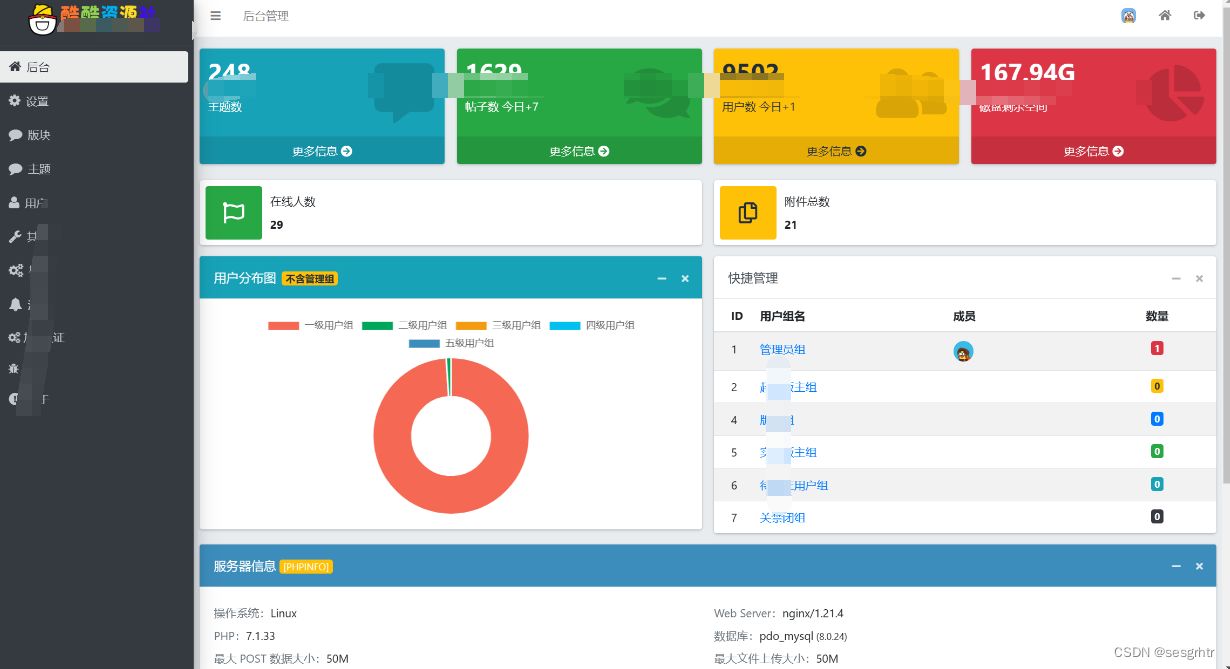Collapse the 快捷管理 panel with minus icon
Image resolution: width=1230 pixels, height=669 pixels.
pyautogui.click(x=1176, y=278)
